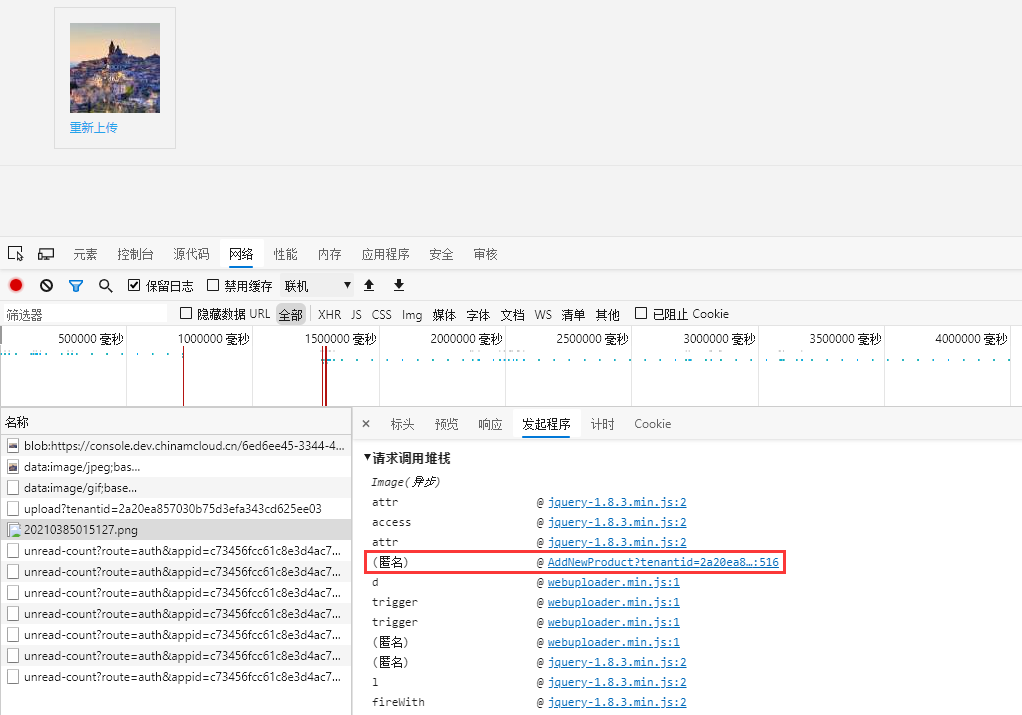Click the 重新上传 link
Viewport: 1022px width, 715px height.
tap(94, 128)
